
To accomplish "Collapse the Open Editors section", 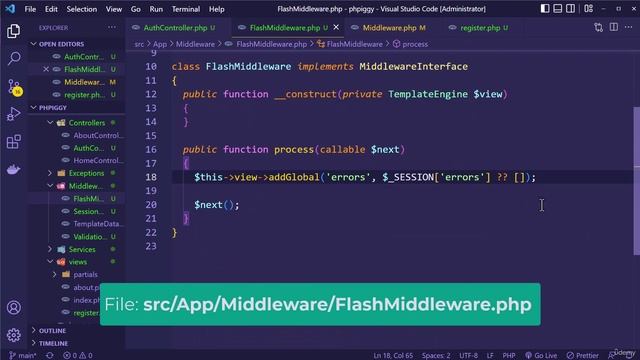I will (x=61, y=44).
